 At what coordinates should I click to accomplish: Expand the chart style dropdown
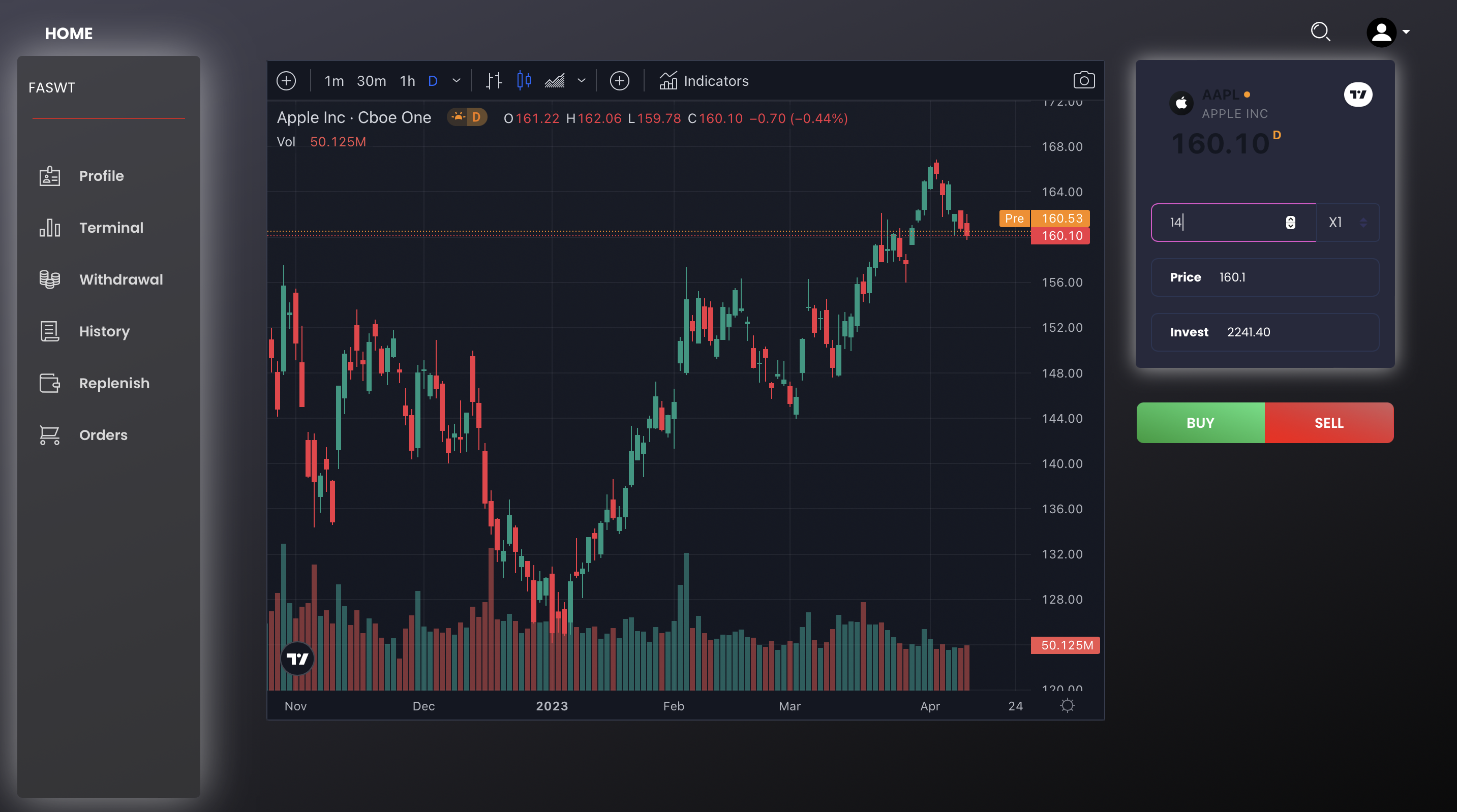(x=582, y=81)
